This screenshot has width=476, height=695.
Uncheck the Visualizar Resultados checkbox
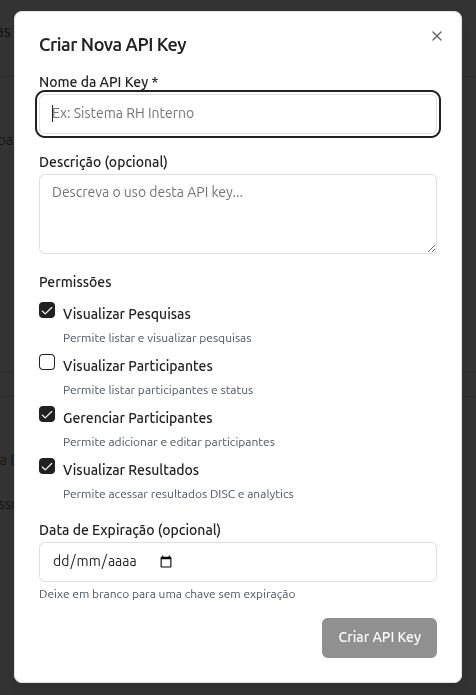pos(47,466)
